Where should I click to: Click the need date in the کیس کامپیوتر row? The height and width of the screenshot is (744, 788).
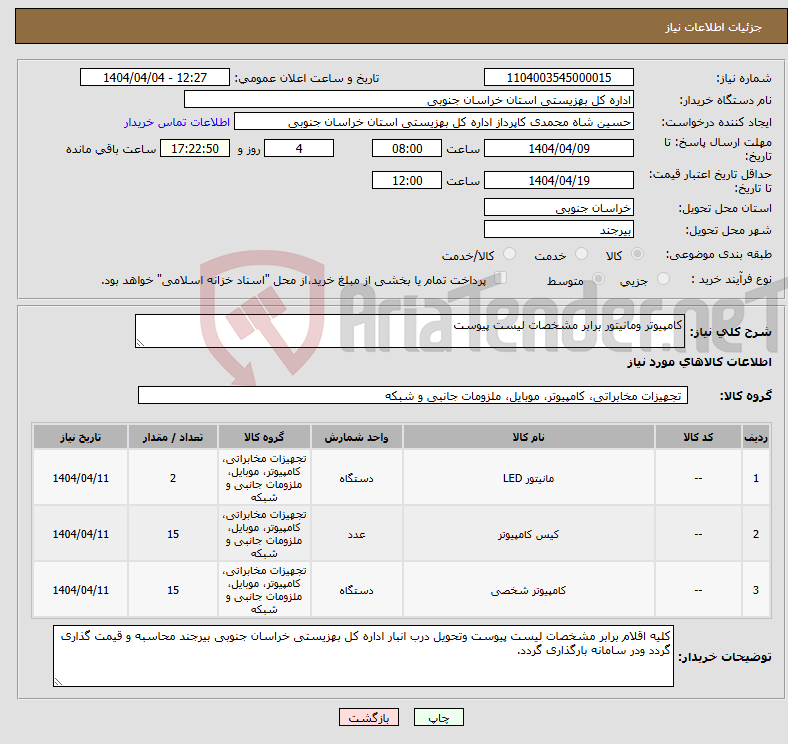pyautogui.click(x=80, y=534)
